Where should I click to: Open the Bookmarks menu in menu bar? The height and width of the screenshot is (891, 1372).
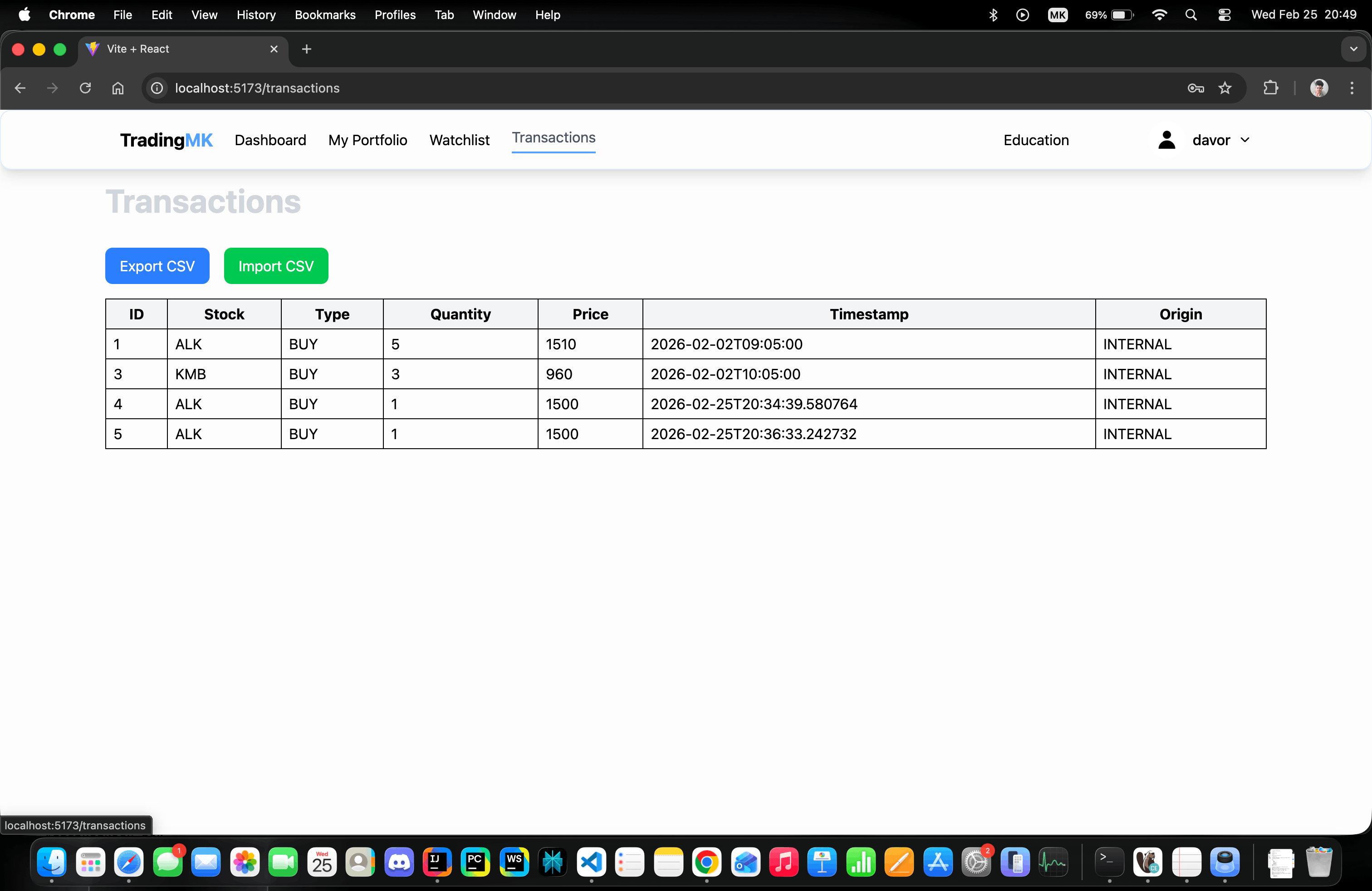(324, 15)
